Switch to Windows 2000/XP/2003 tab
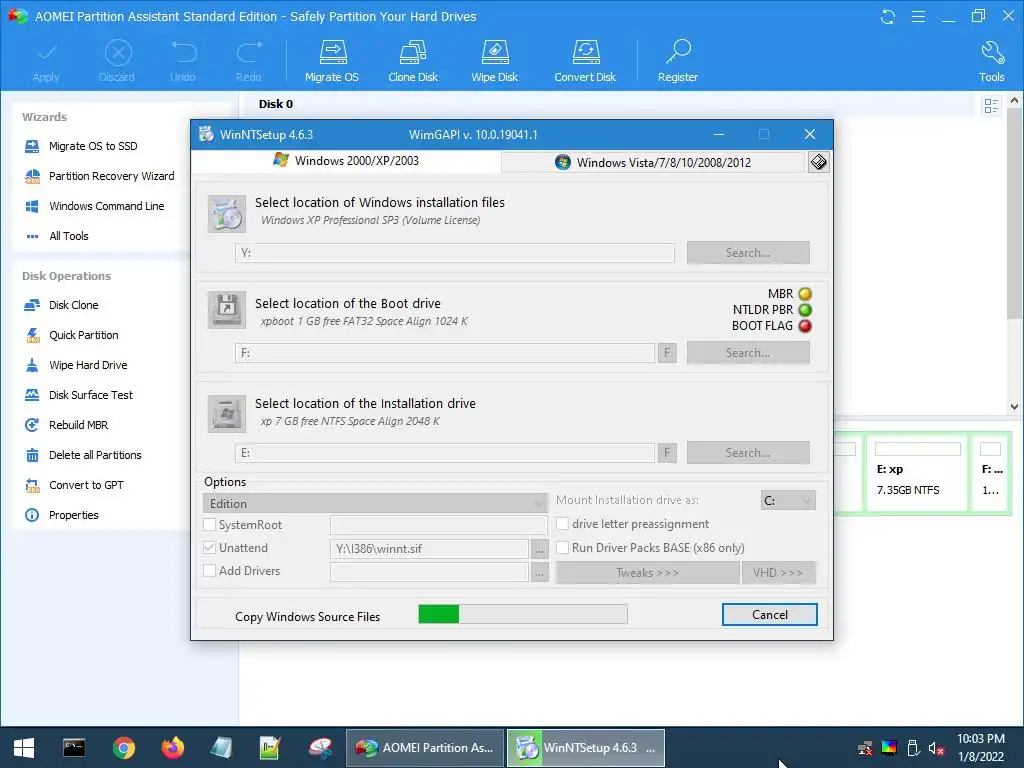Image resolution: width=1024 pixels, height=768 pixels. 347,161
